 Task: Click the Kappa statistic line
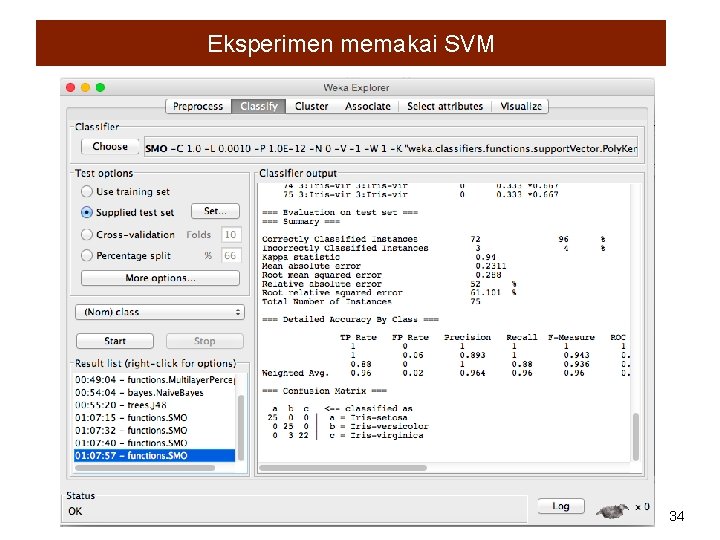[x=379, y=257]
